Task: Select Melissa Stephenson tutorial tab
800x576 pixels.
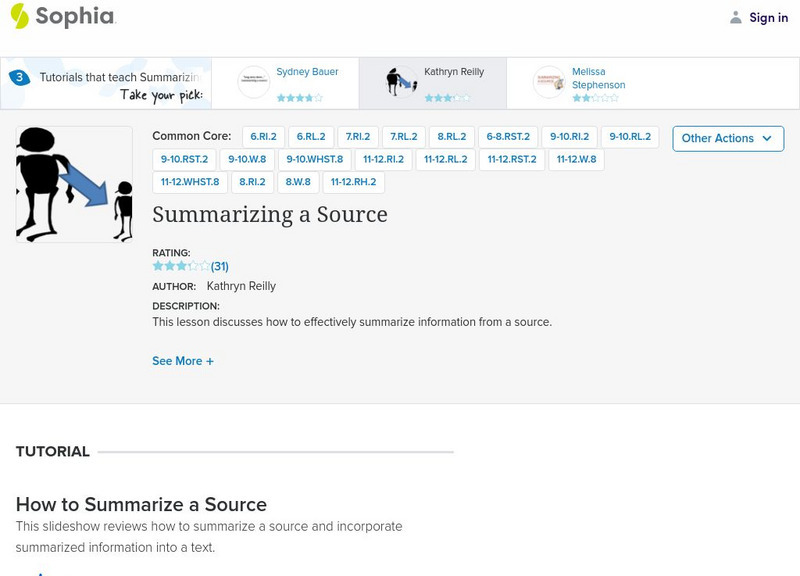Action: [x=581, y=83]
